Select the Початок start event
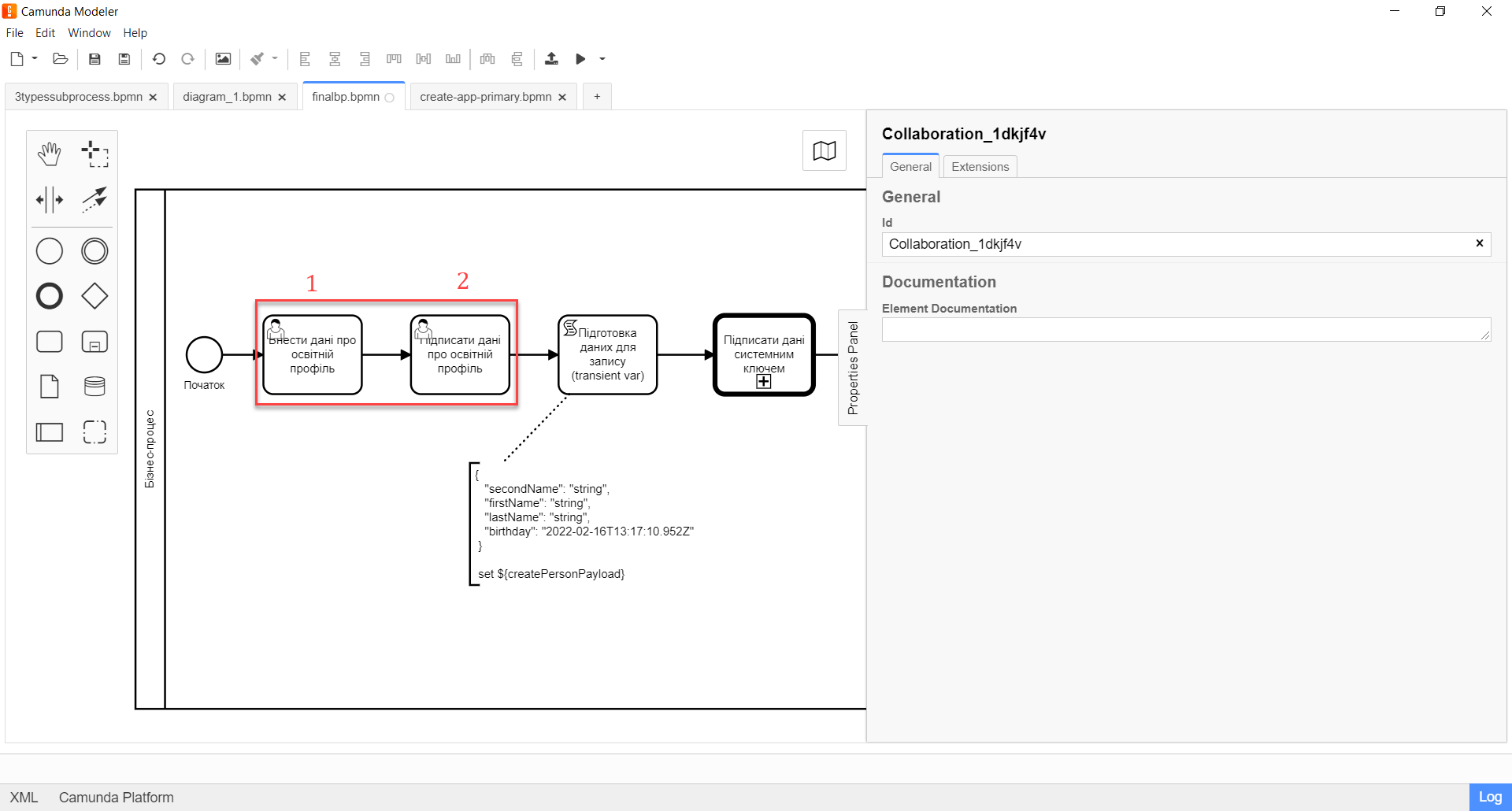Screen dimensions: 1512x811 tap(204, 355)
